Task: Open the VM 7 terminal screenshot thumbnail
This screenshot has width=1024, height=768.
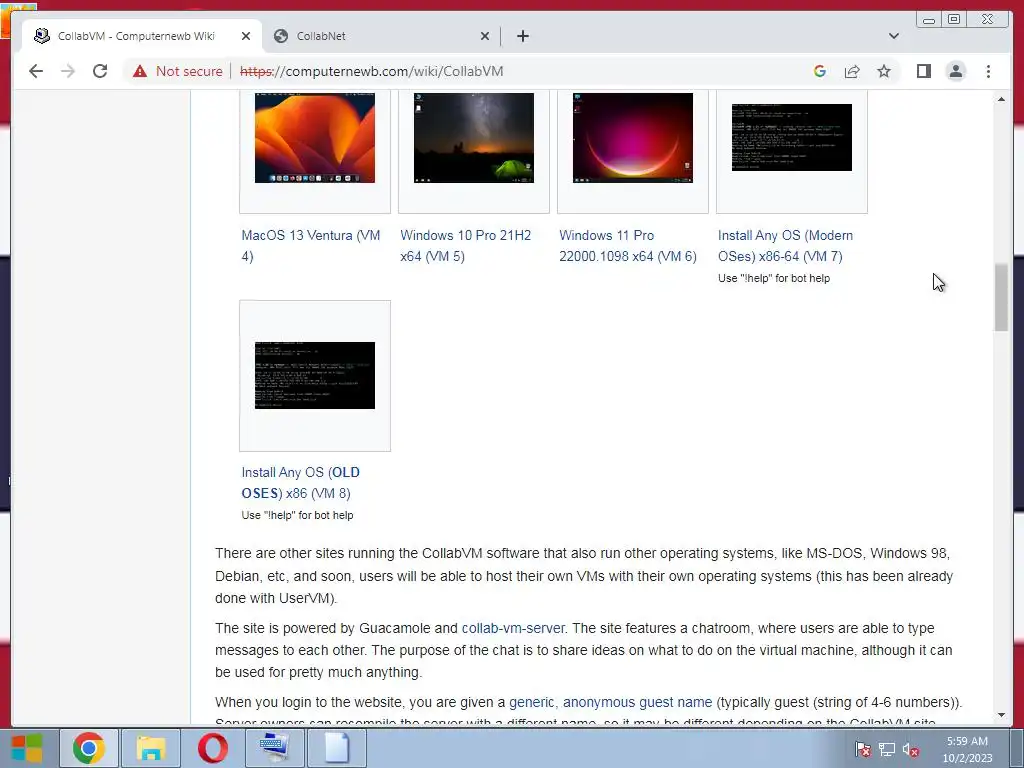Action: click(x=792, y=137)
